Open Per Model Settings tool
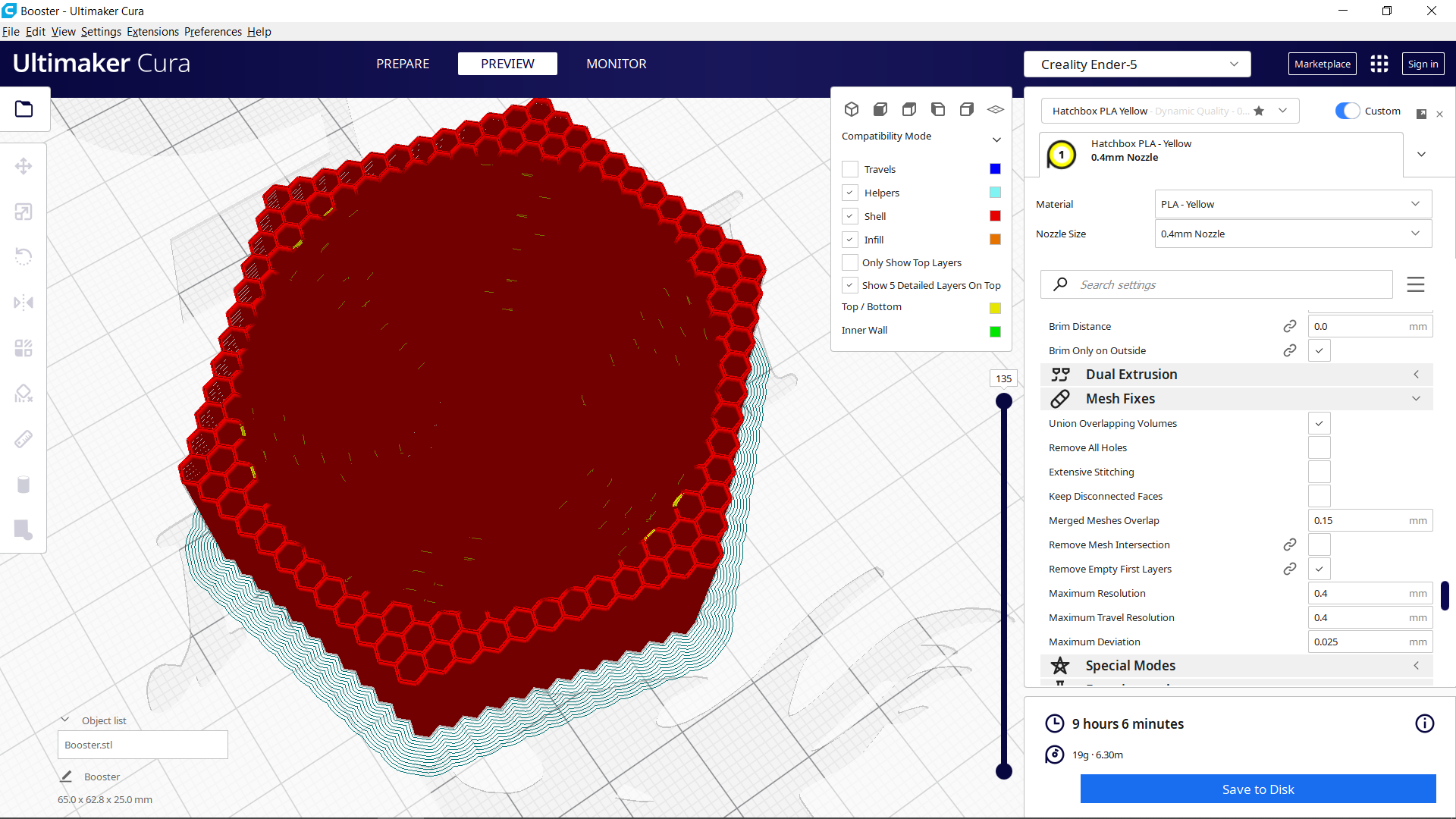The width and height of the screenshot is (1456, 819). pos(24,347)
